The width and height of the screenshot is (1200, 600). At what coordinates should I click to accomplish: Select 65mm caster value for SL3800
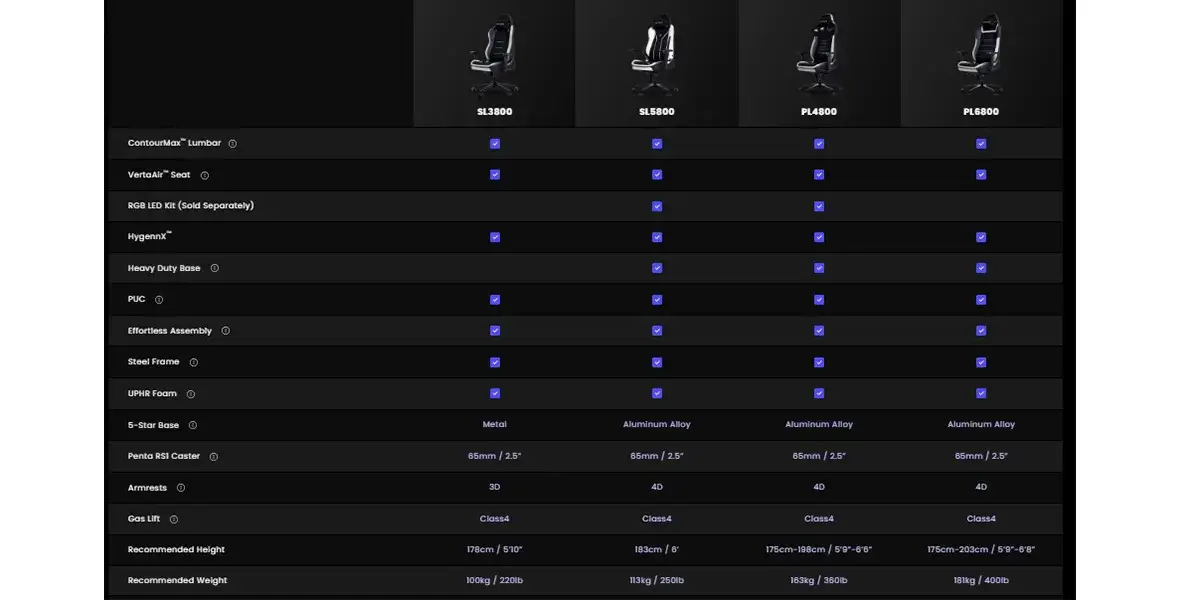click(494, 456)
